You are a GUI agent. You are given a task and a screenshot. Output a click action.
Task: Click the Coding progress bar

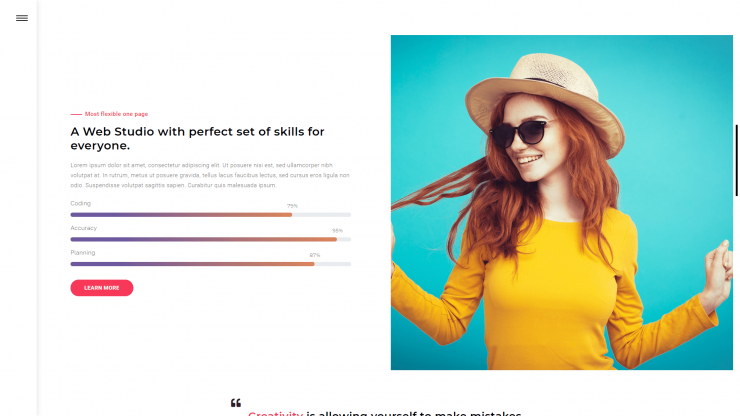coord(210,215)
